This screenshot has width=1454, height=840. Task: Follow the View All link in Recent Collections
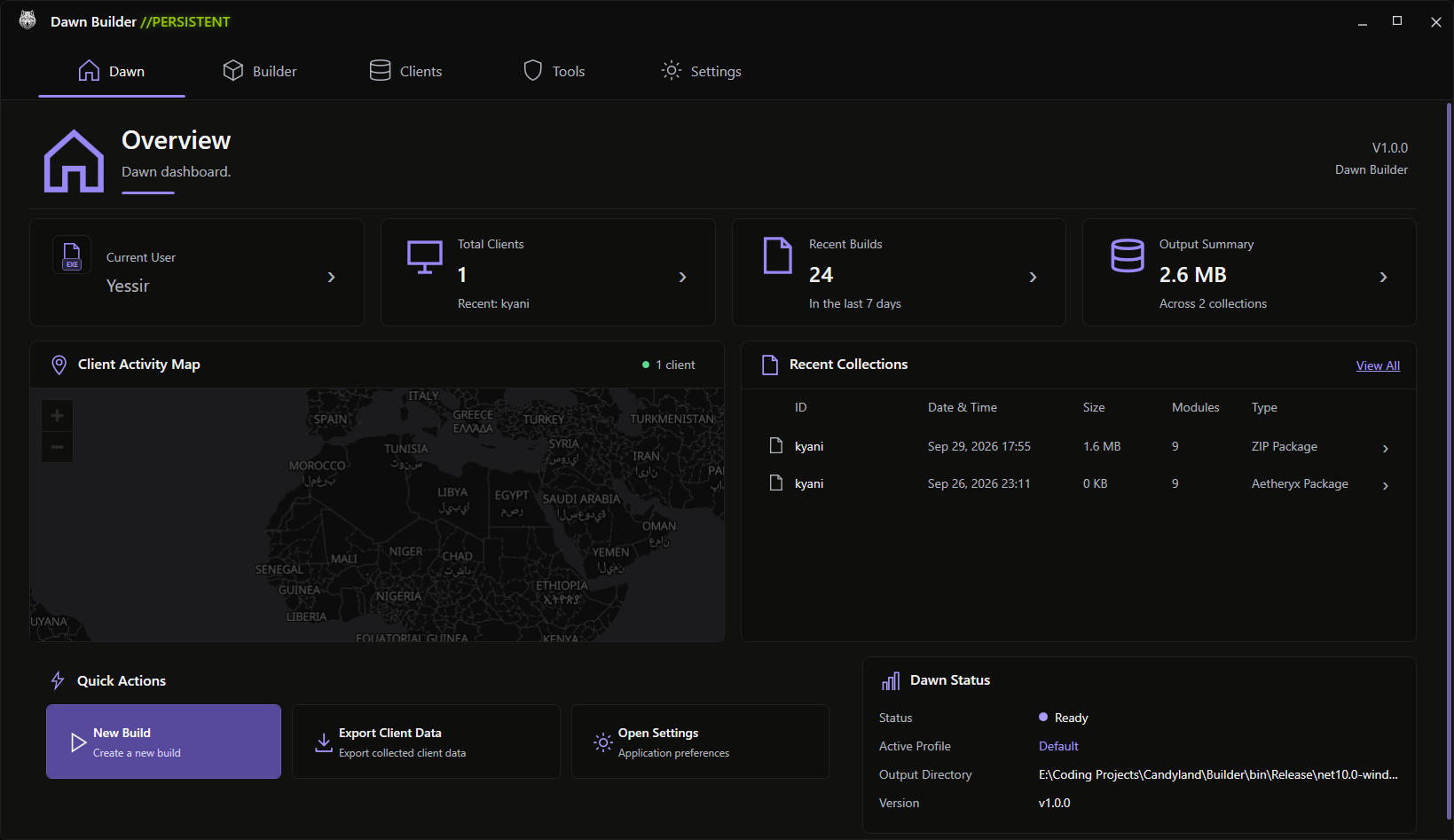(x=1378, y=365)
